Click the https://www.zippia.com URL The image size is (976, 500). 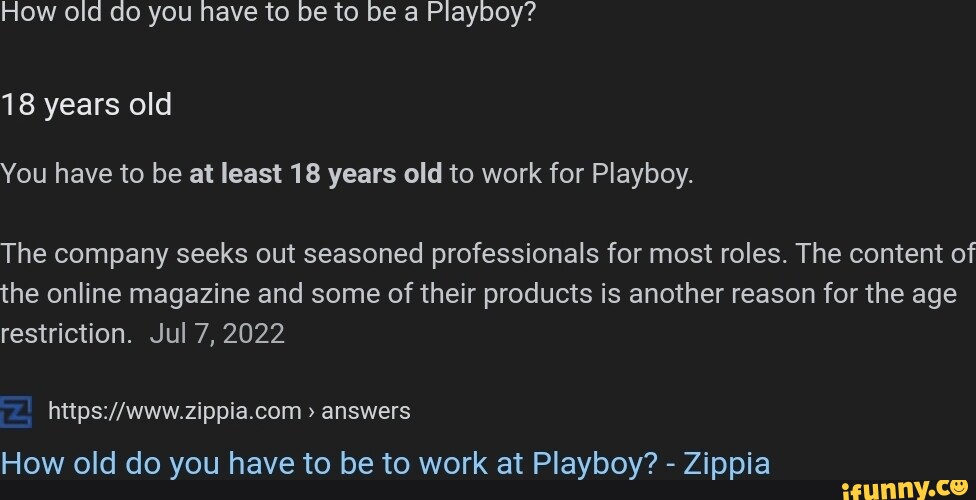175,411
